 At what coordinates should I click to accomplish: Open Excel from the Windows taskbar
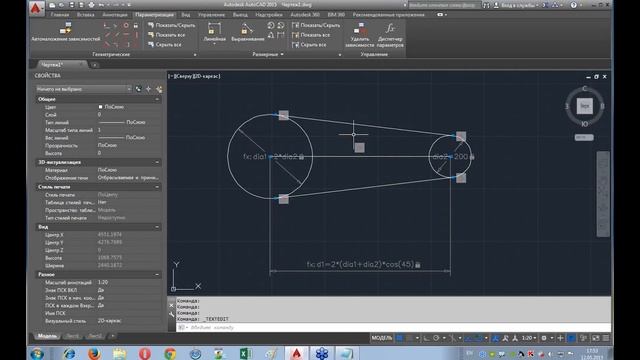(x=245, y=353)
